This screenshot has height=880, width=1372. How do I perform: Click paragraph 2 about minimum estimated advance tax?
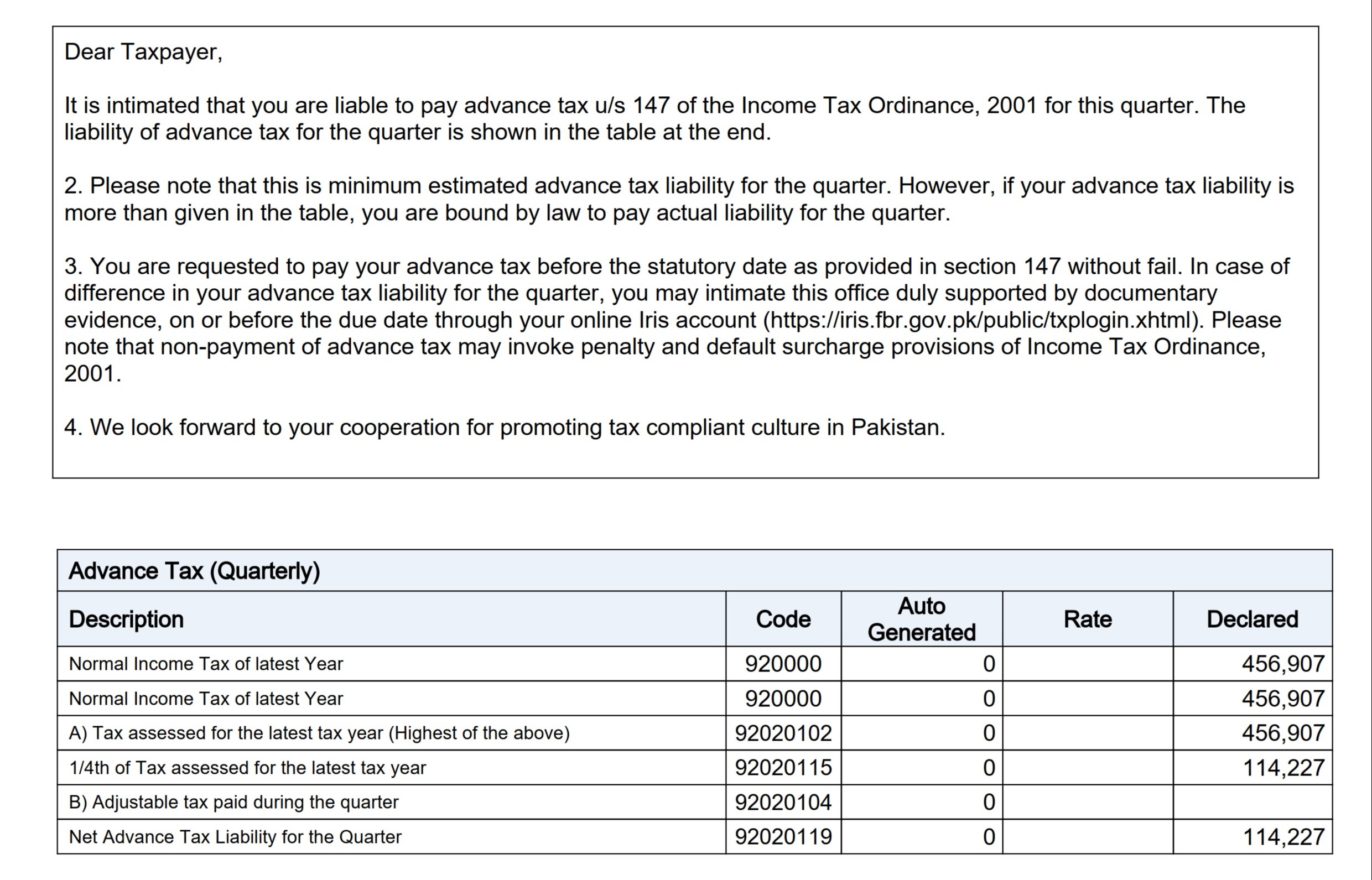(678, 200)
